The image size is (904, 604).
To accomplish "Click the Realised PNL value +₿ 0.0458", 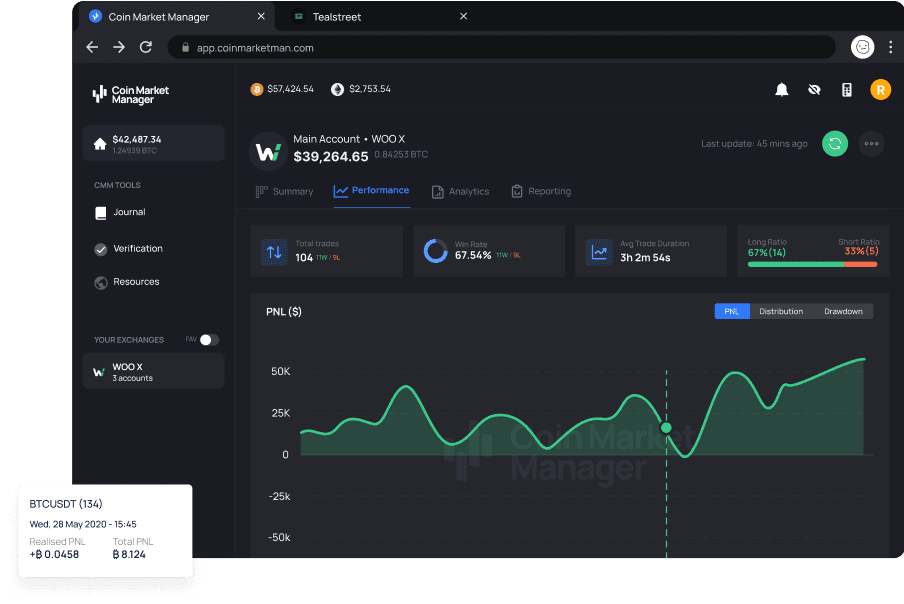I will click(x=54, y=554).
